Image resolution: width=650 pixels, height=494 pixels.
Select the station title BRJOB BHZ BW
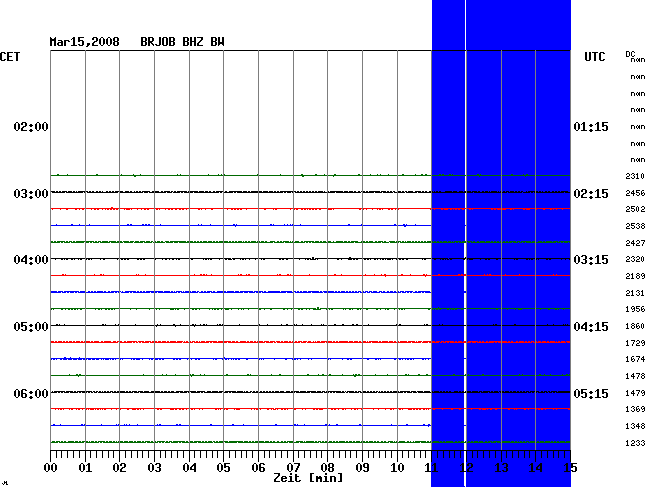coord(182,42)
